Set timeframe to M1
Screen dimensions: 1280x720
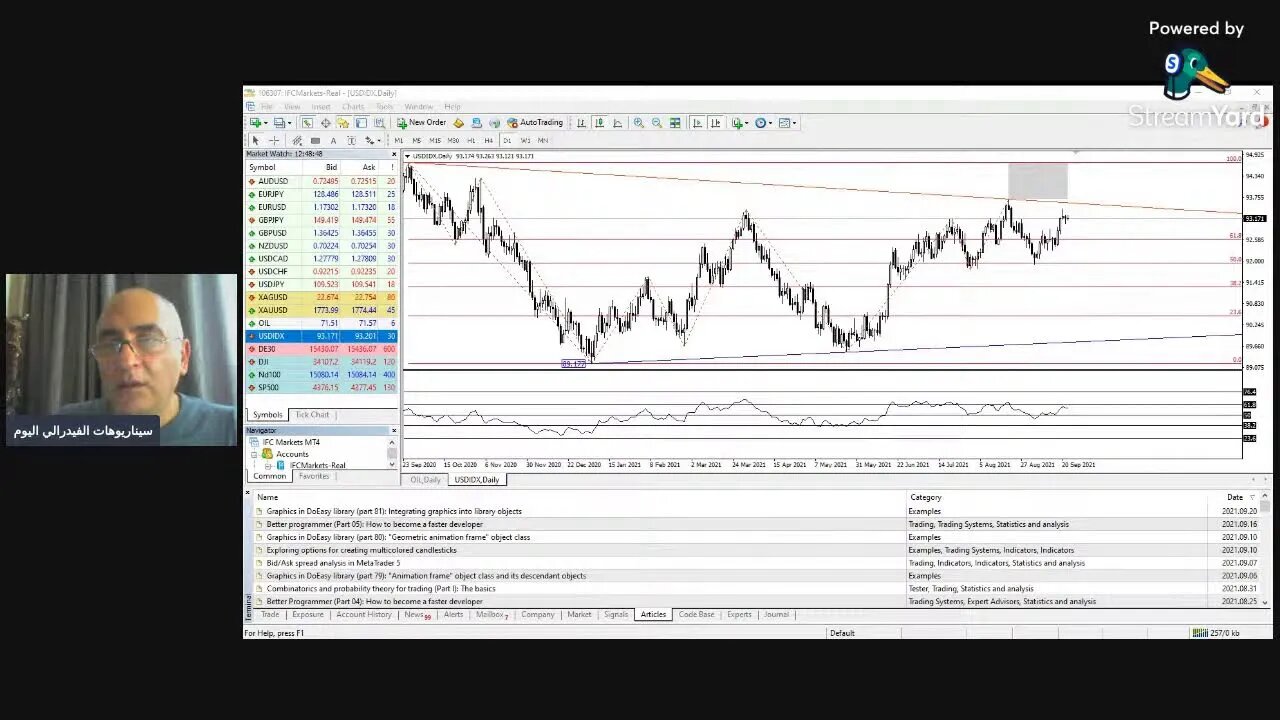coord(399,141)
